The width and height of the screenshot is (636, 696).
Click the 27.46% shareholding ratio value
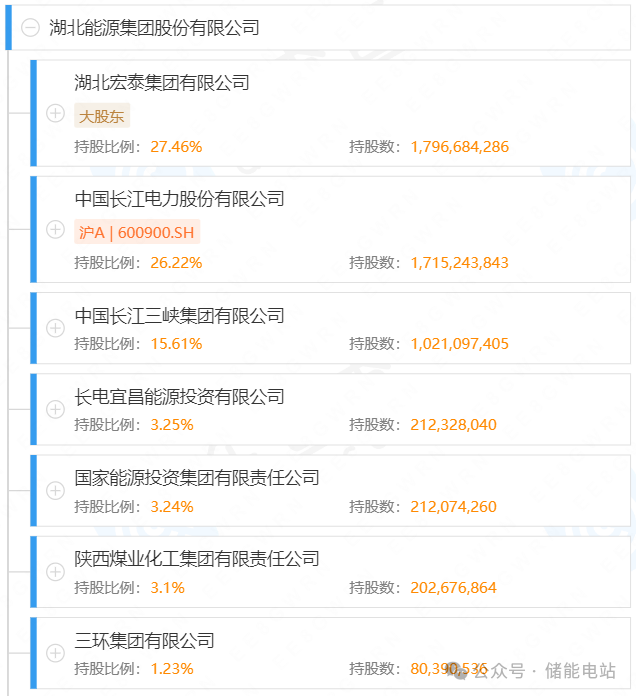point(176,147)
